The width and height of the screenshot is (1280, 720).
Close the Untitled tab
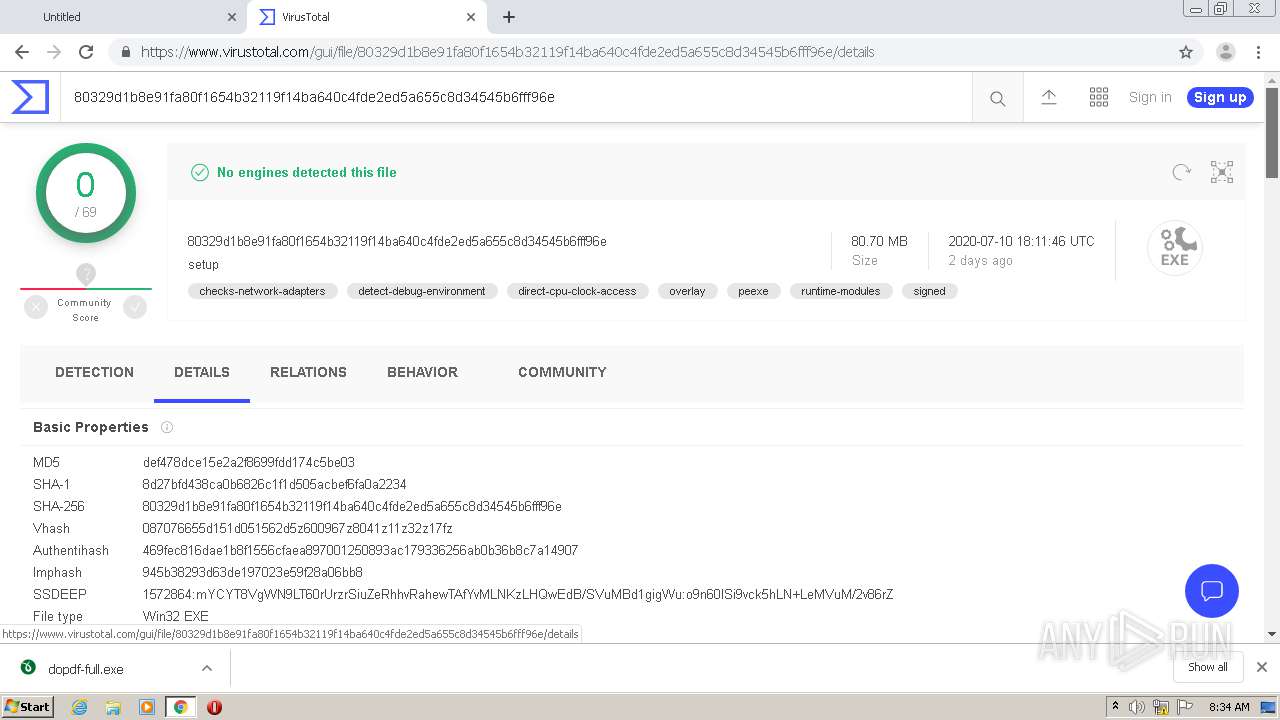(x=232, y=17)
